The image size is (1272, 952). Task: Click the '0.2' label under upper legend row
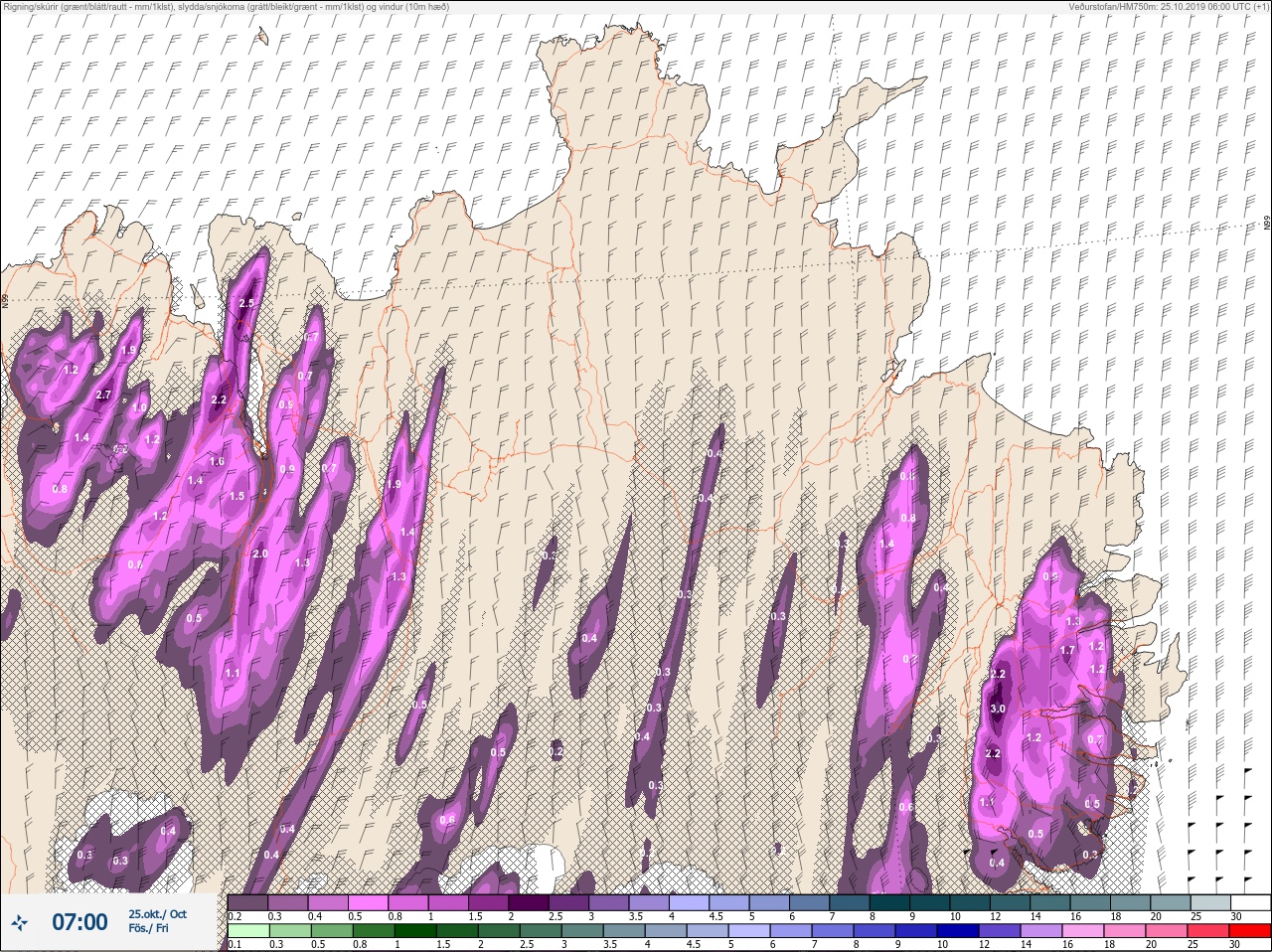click(236, 916)
